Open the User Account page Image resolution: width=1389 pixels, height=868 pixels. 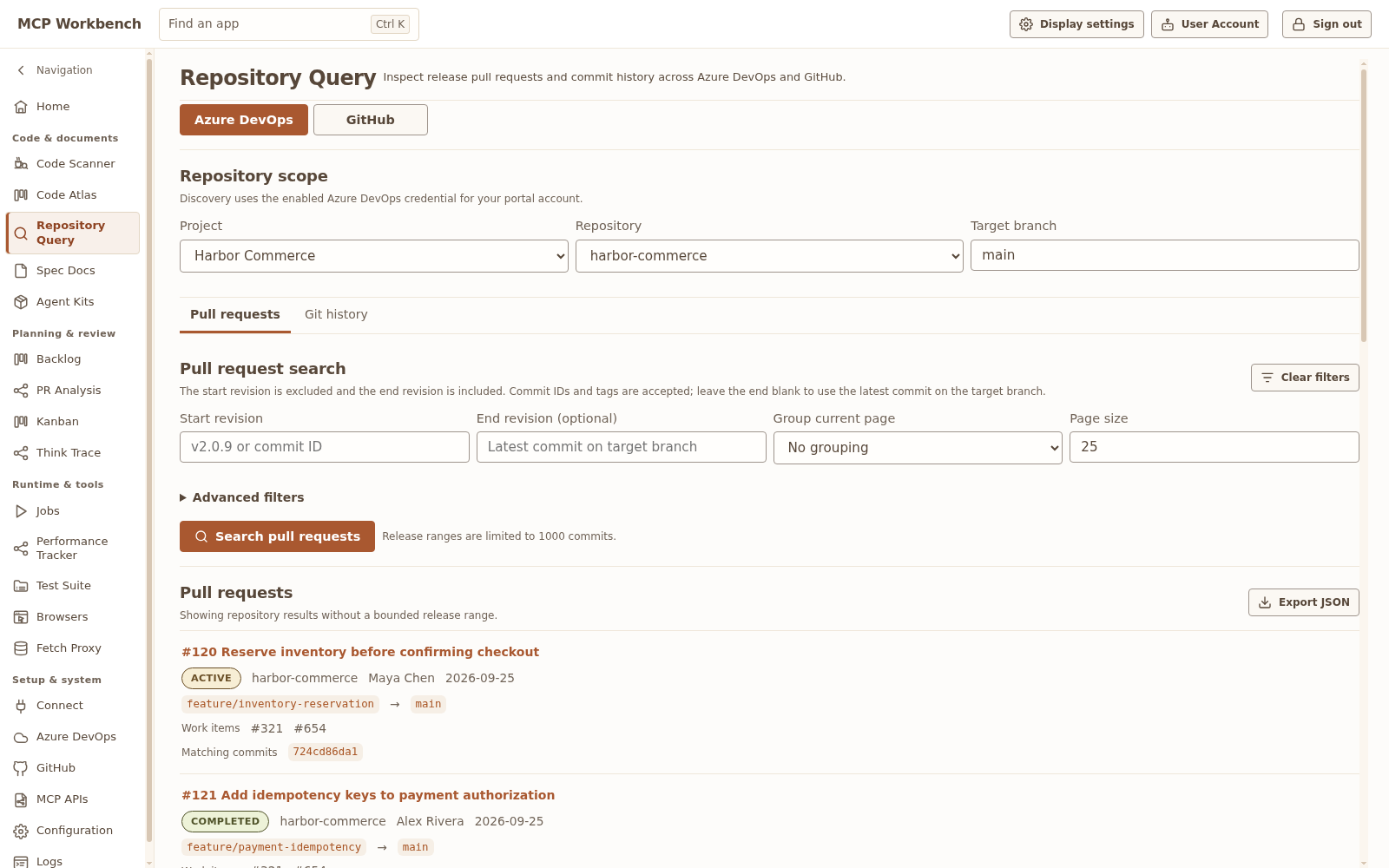[x=1209, y=24]
